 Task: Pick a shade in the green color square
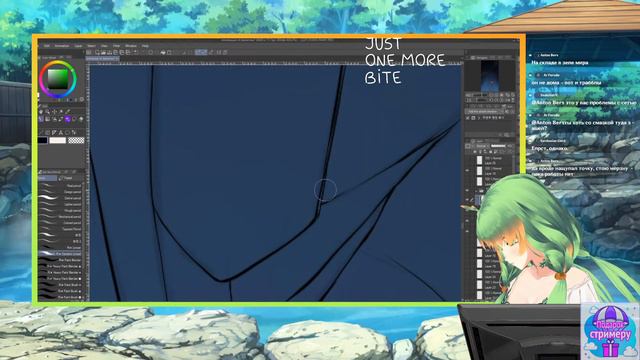[x=58, y=79]
